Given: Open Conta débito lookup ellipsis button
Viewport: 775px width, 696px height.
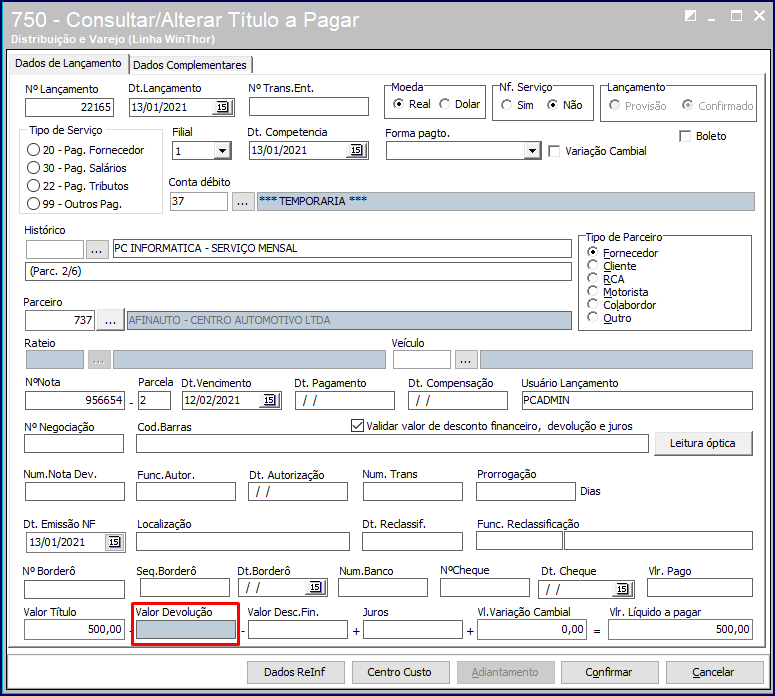Looking at the screenshot, I should tap(243, 202).
